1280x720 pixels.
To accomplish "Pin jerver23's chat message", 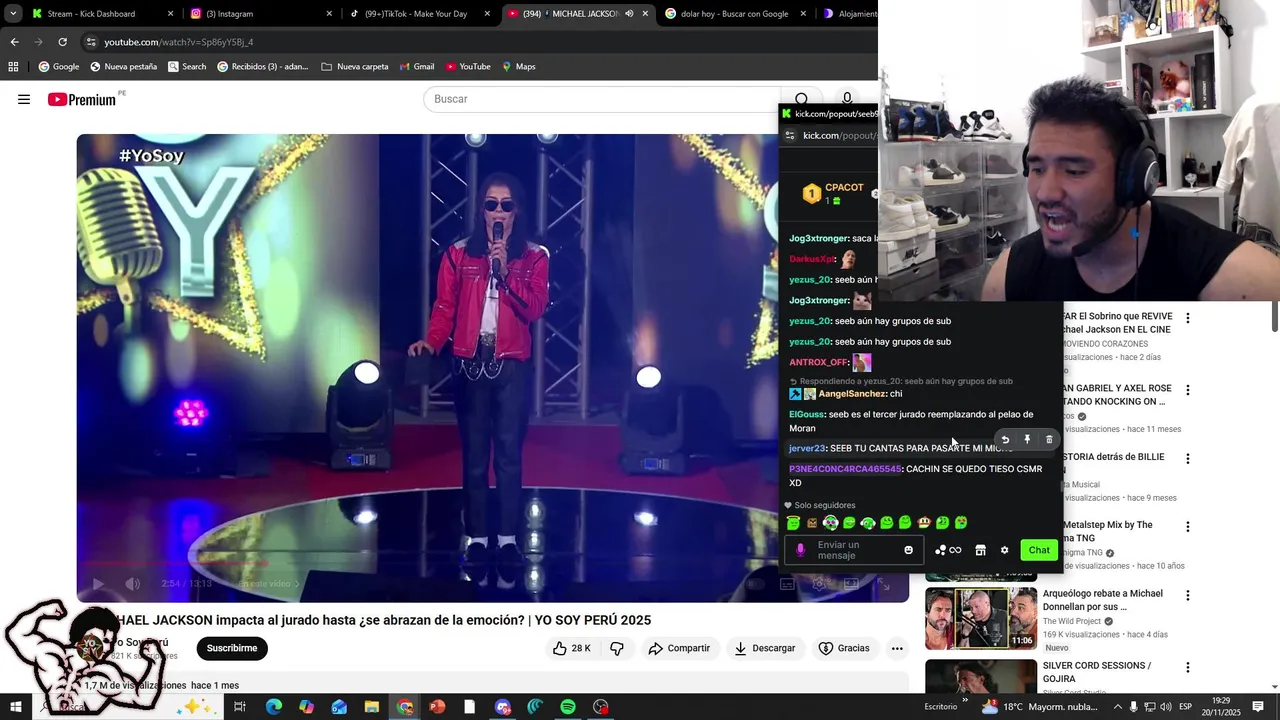I will coord(1027,440).
